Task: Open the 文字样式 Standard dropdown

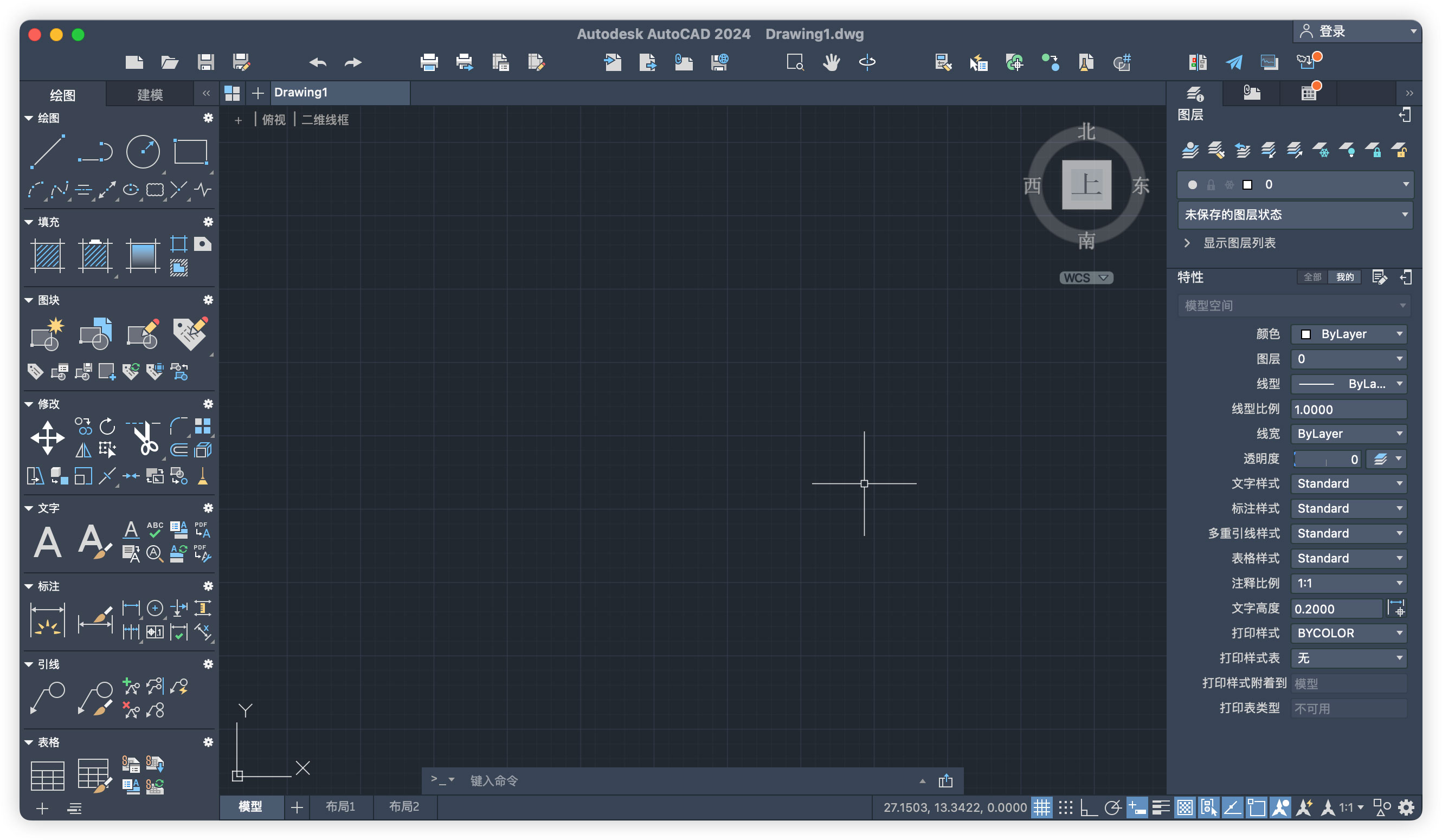Action: click(1349, 483)
